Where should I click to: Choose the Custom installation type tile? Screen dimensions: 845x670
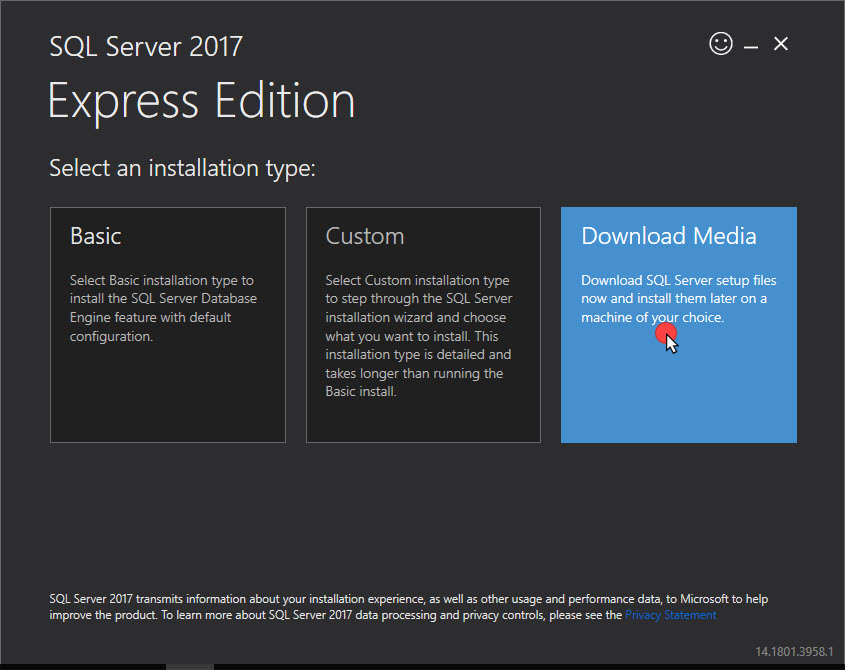coord(422,324)
